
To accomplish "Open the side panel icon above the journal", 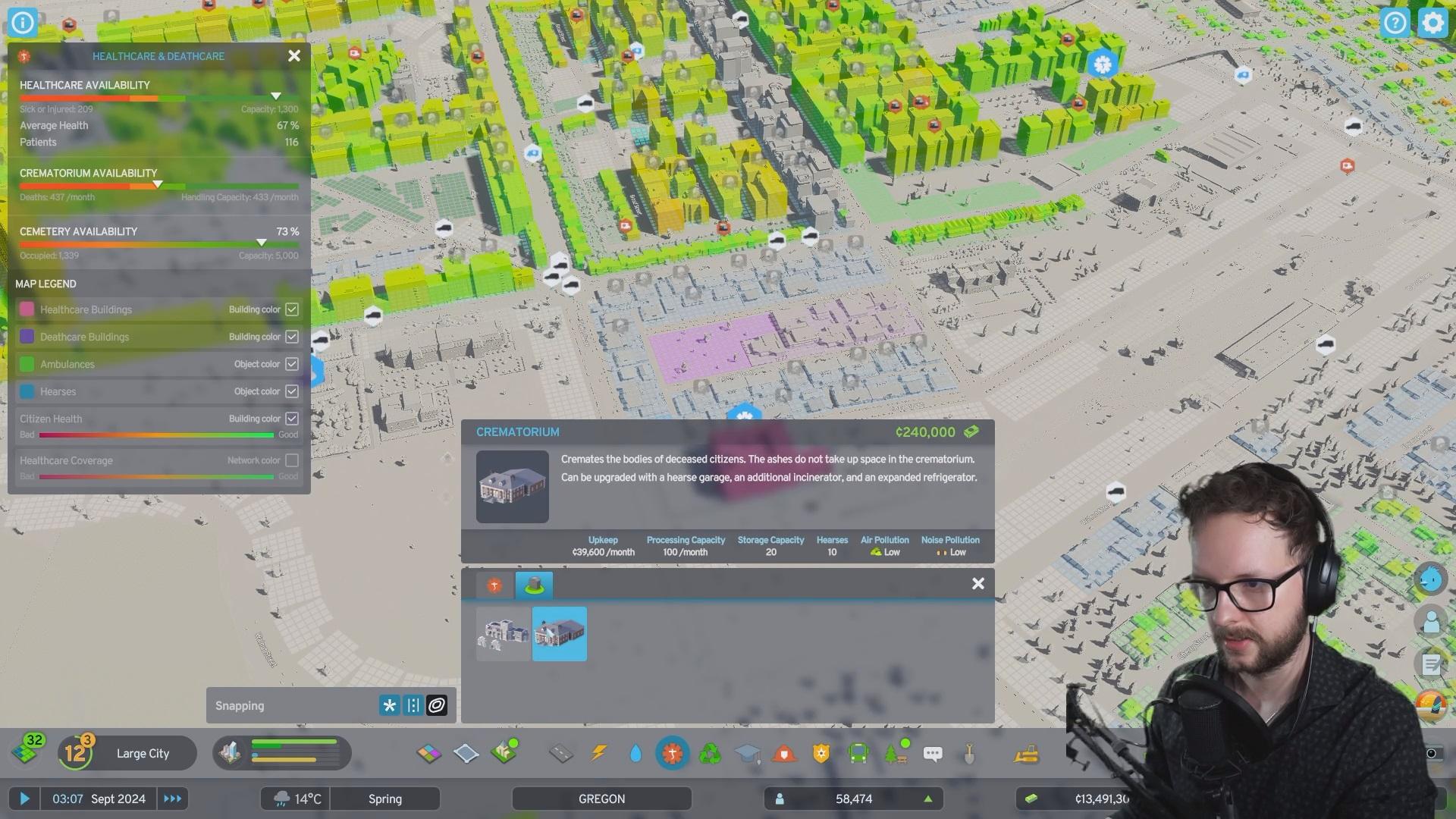I will tap(1431, 623).
